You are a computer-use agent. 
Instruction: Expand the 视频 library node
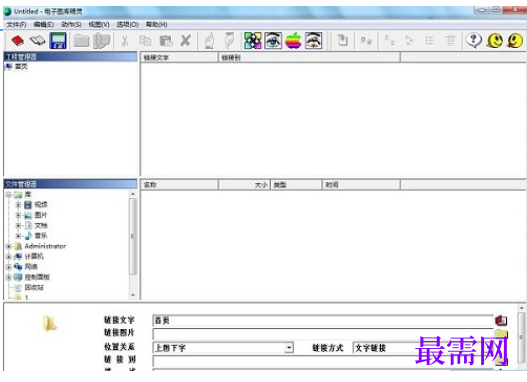[18, 205]
